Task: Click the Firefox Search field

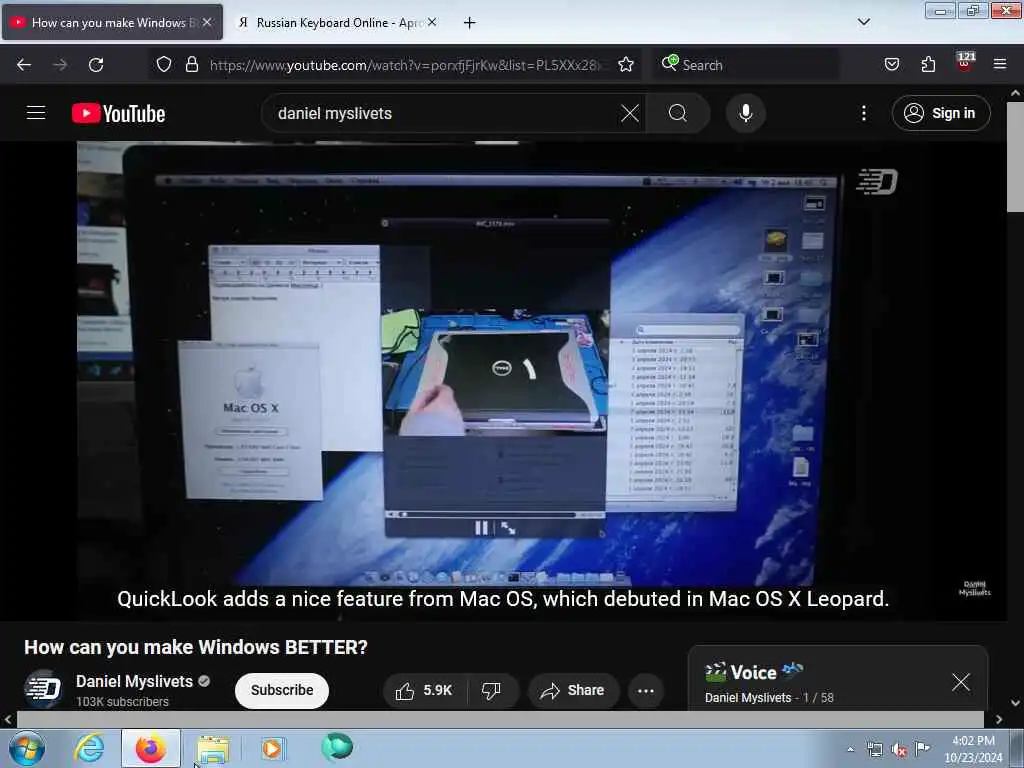Action: click(746, 65)
